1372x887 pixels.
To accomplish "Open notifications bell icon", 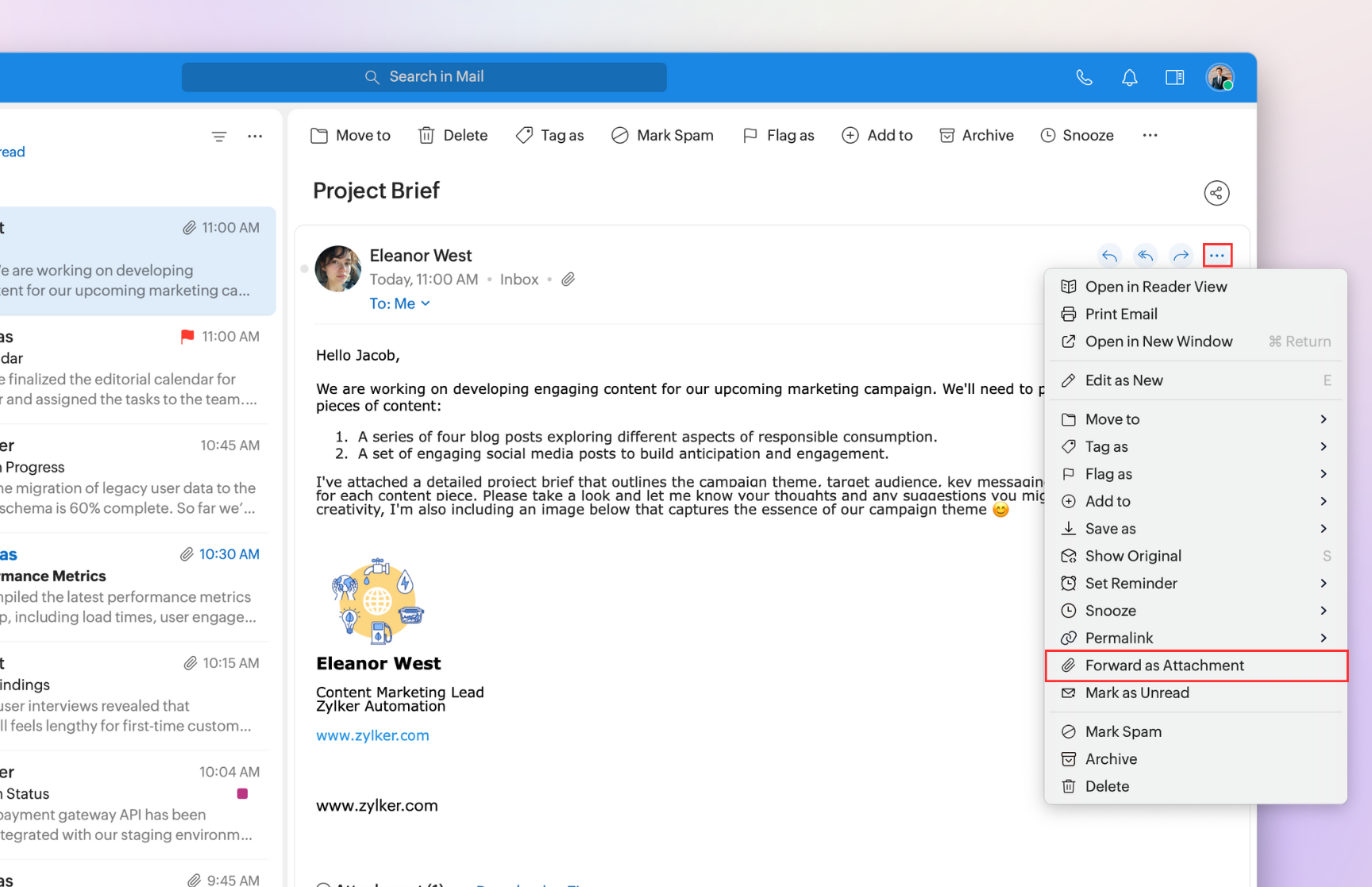I will [1129, 77].
